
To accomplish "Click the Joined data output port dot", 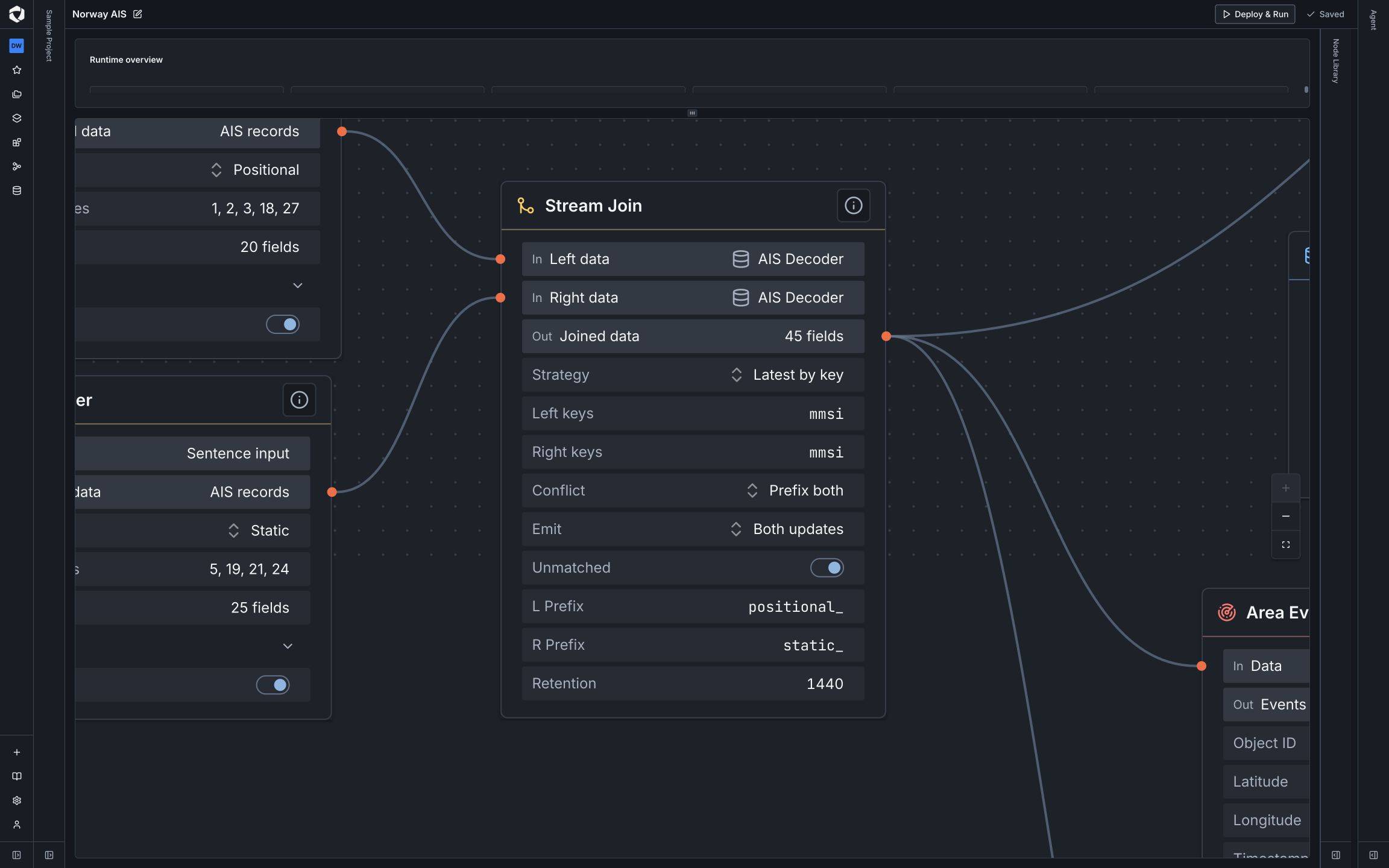I will 886,336.
